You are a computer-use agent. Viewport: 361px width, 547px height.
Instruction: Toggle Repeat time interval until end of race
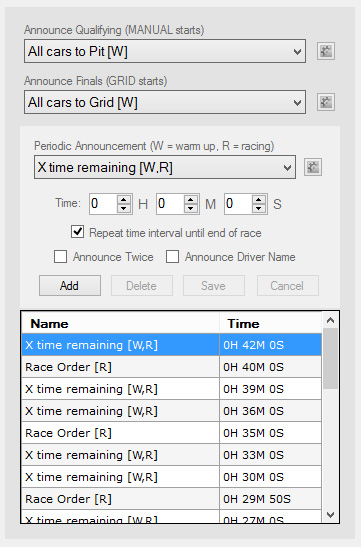click(77, 232)
